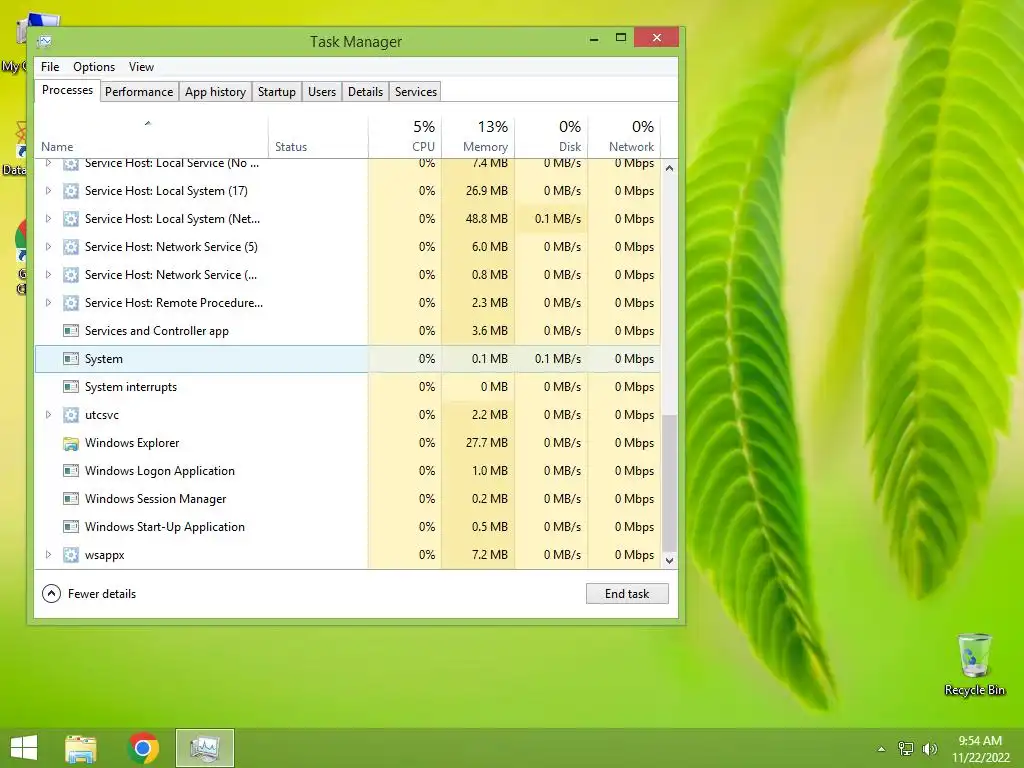Open the View menu
Viewport: 1024px width, 768px height.
141,67
